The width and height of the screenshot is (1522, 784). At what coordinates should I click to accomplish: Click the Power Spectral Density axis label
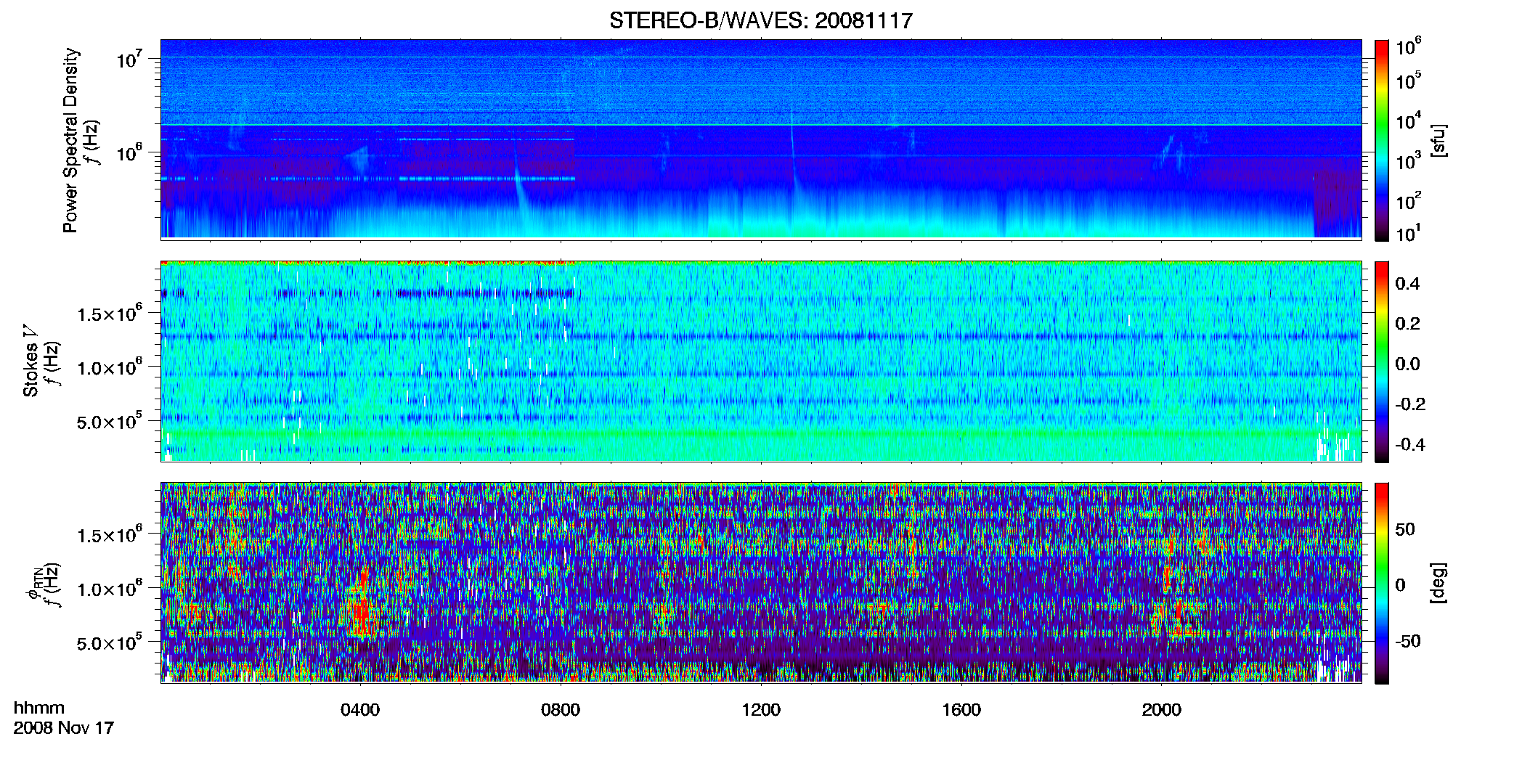pyautogui.click(x=70, y=140)
